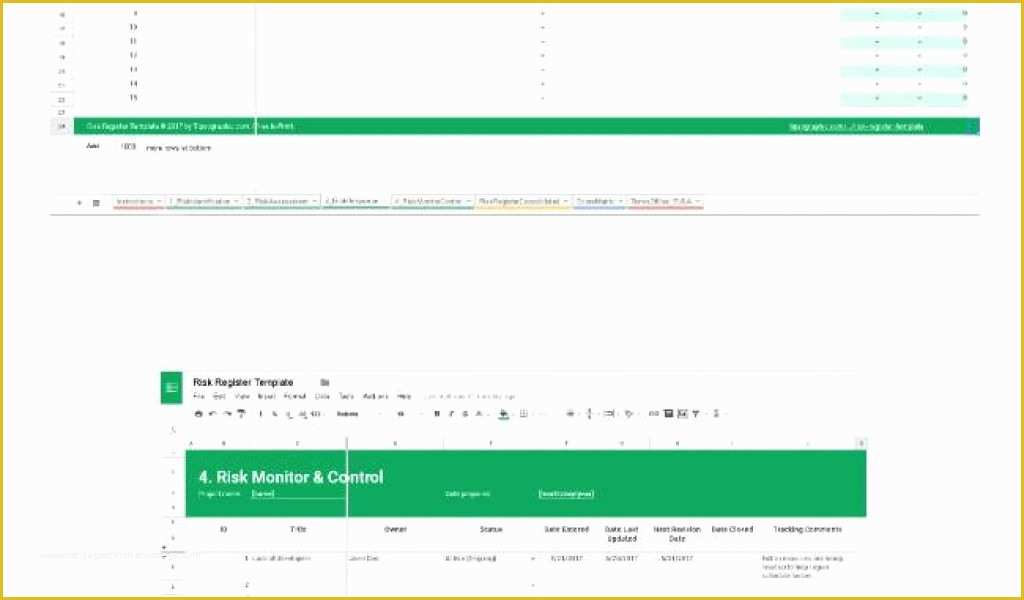
Task: Click the folder icon beside Risk Register Template
Action: (x=325, y=383)
